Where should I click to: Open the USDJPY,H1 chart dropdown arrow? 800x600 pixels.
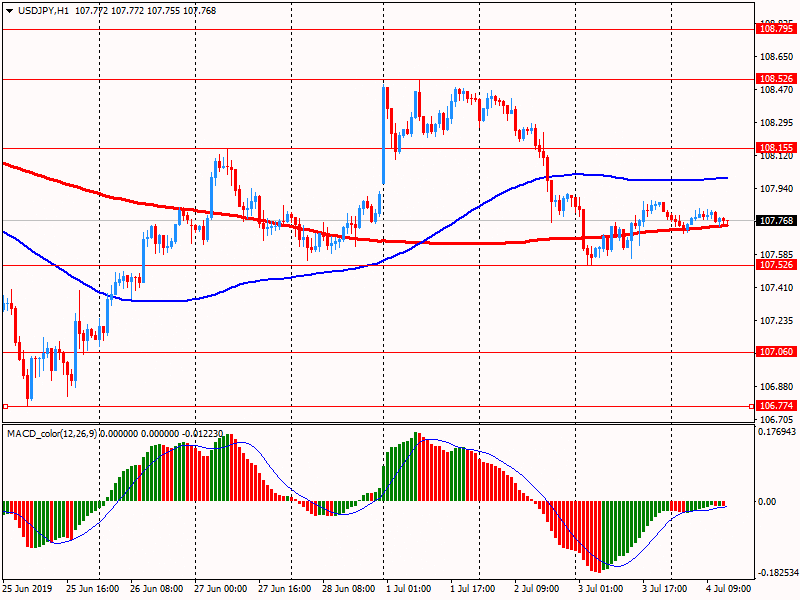coord(9,11)
